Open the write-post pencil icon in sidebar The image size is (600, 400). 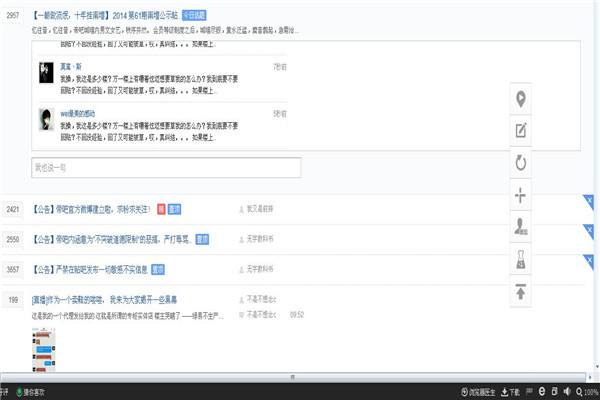click(520, 131)
